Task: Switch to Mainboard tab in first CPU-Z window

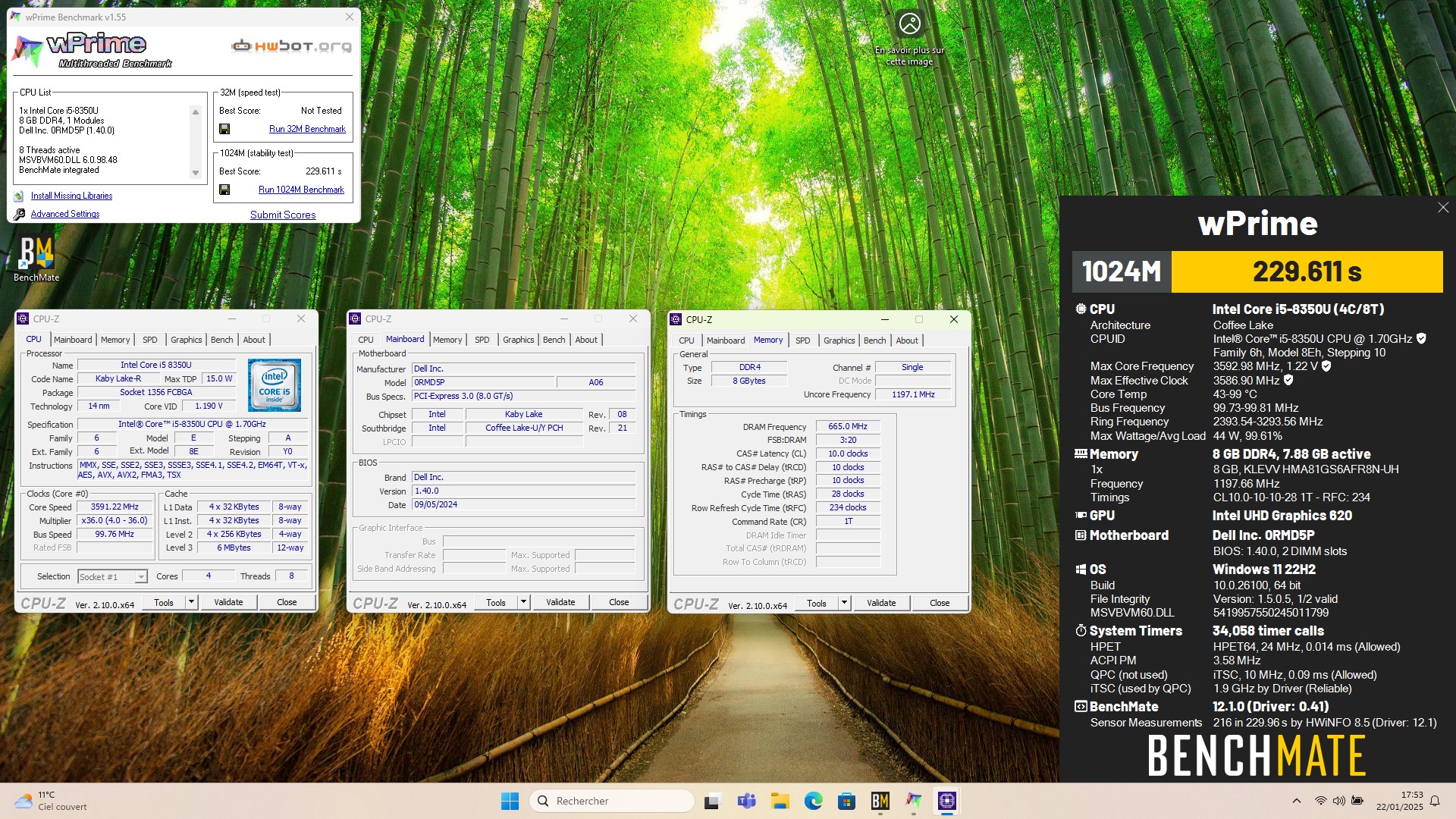Action: tap(73, 340)
